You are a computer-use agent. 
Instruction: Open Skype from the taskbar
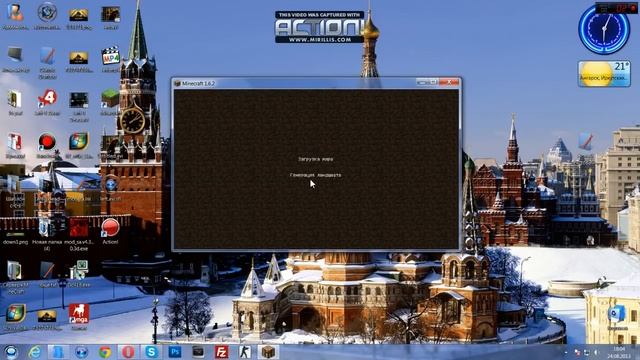(151, 352)
